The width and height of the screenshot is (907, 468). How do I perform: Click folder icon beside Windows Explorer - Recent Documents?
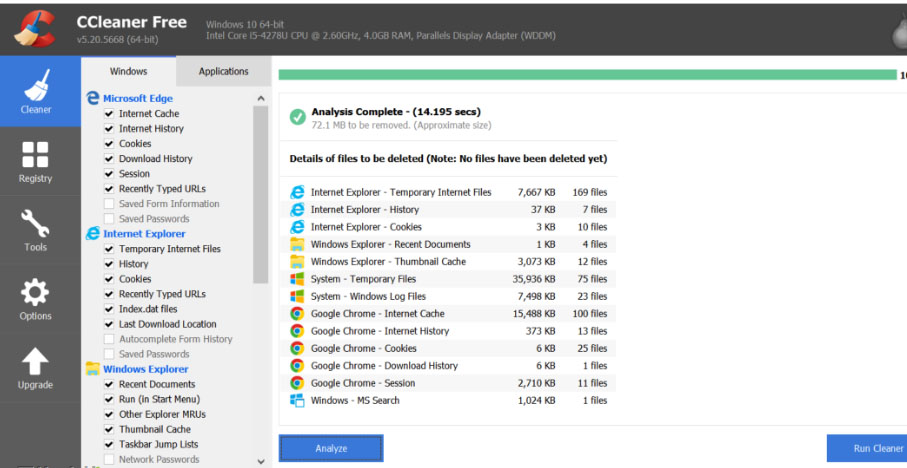297,244
